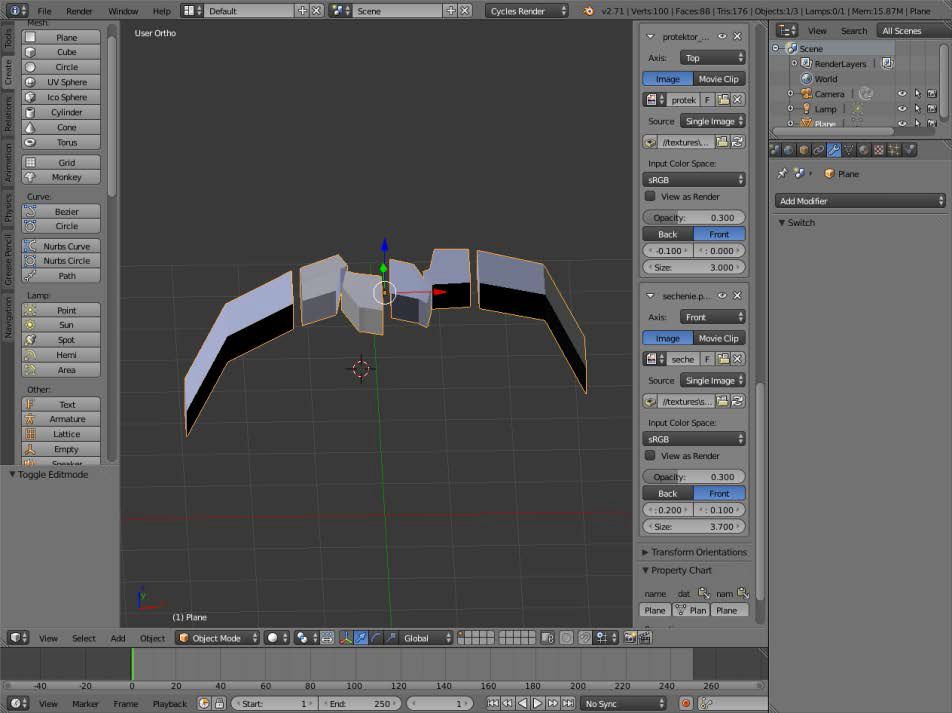Image resolution: width=952 pixels, height=713 pixels.
Task: Reload the protektor image file
Action: pyautogui.click(x=737, y=142)
